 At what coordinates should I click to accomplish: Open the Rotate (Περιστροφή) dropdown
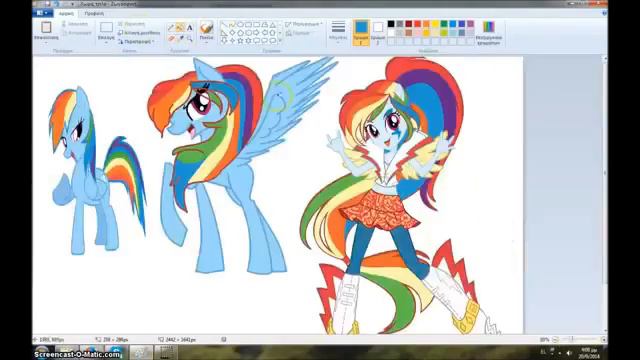tap(136, 42)
